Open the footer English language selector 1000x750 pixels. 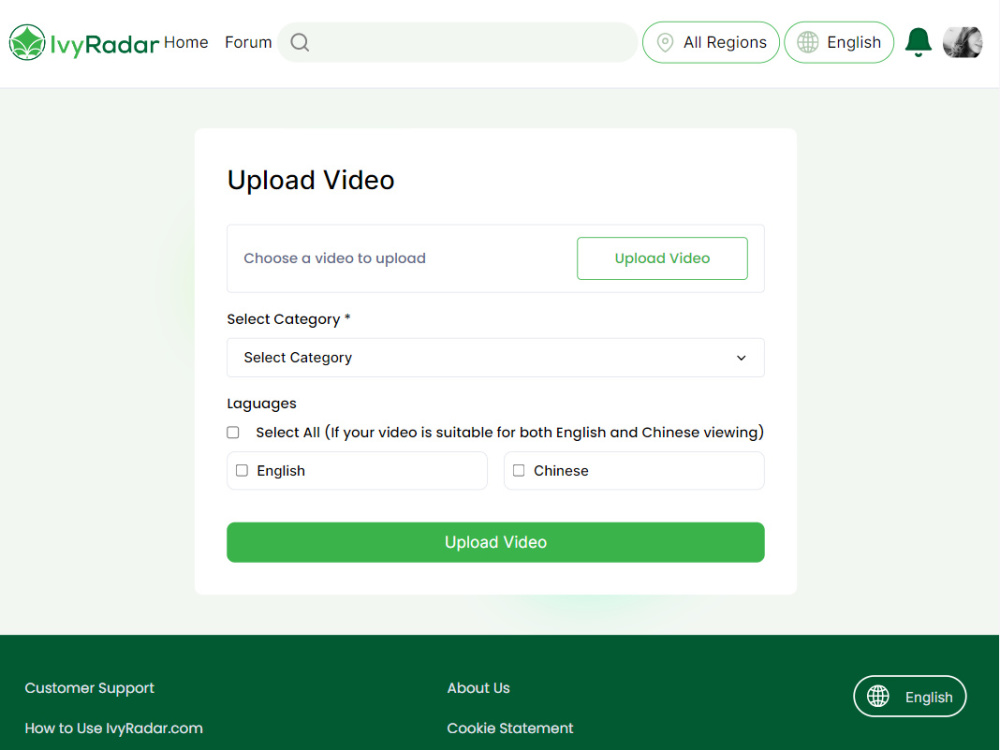[x=909, y=696]
